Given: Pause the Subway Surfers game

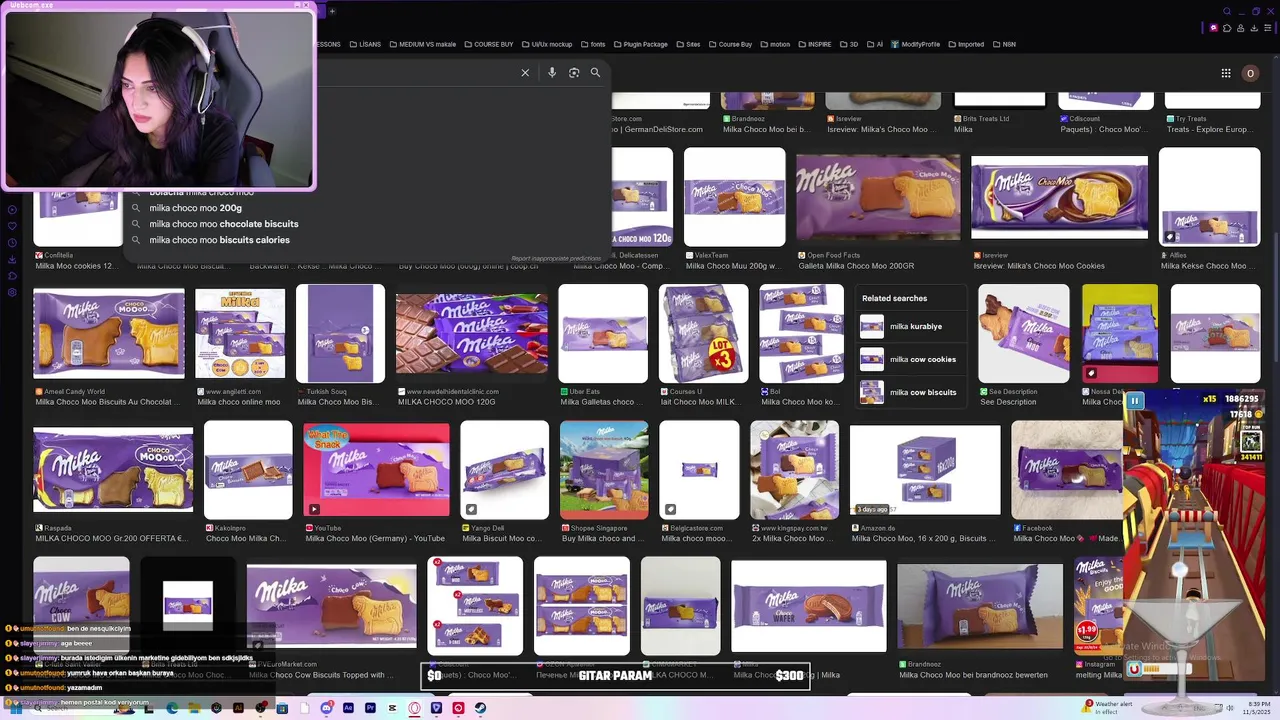Looking at the screenshot, I should 1135,401.
